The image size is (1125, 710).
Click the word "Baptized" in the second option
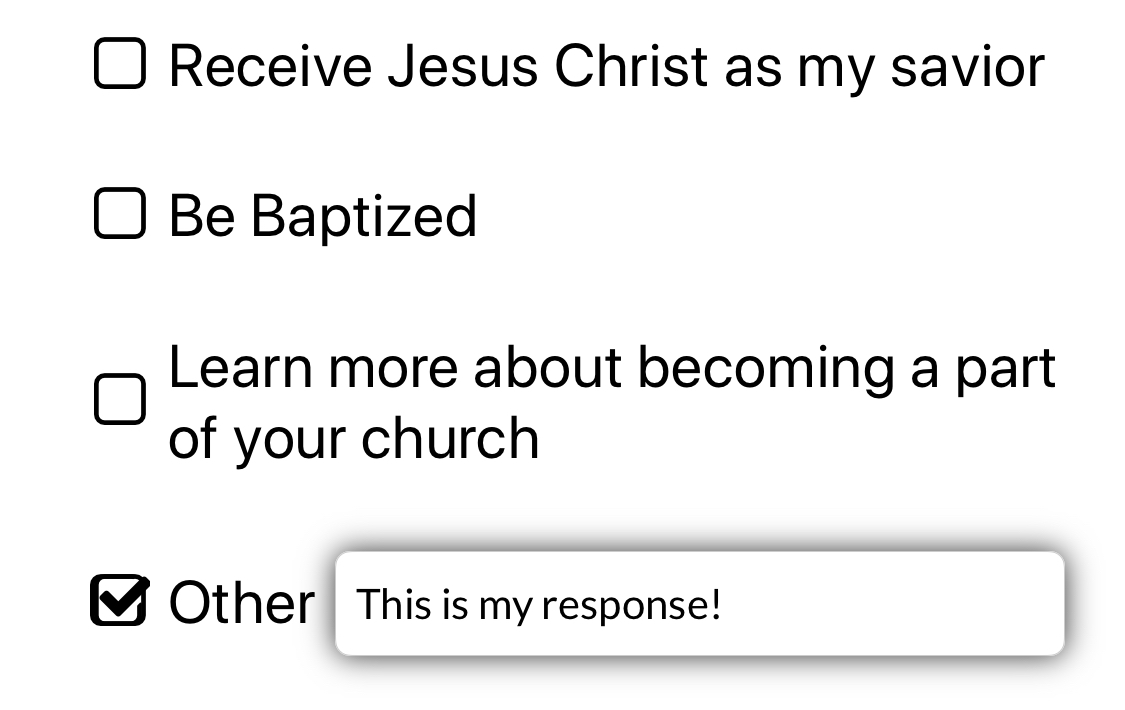(x=363, y=215)
